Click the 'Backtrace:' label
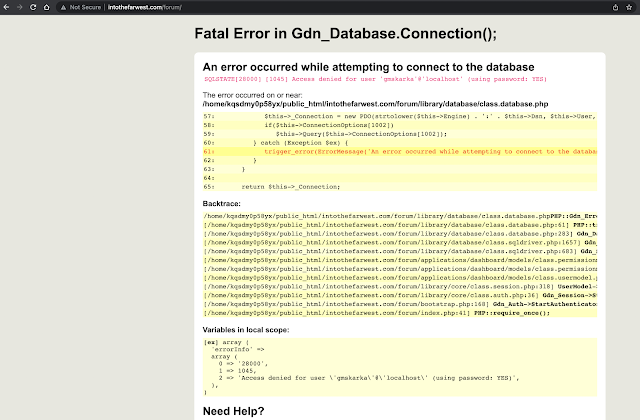Screen dimensions: 640x420 222,204
